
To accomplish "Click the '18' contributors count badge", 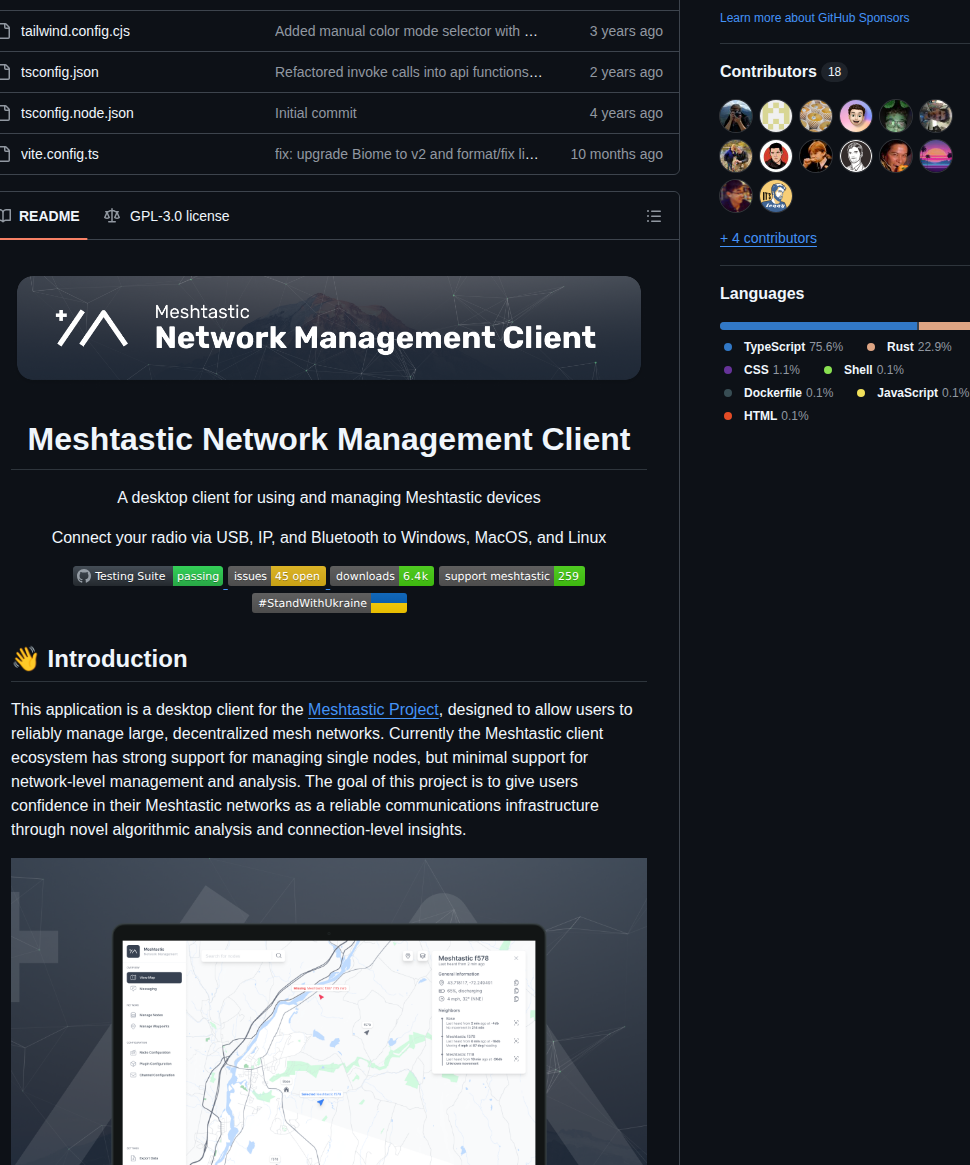I will pyautogui.click(x=834, y=72).
